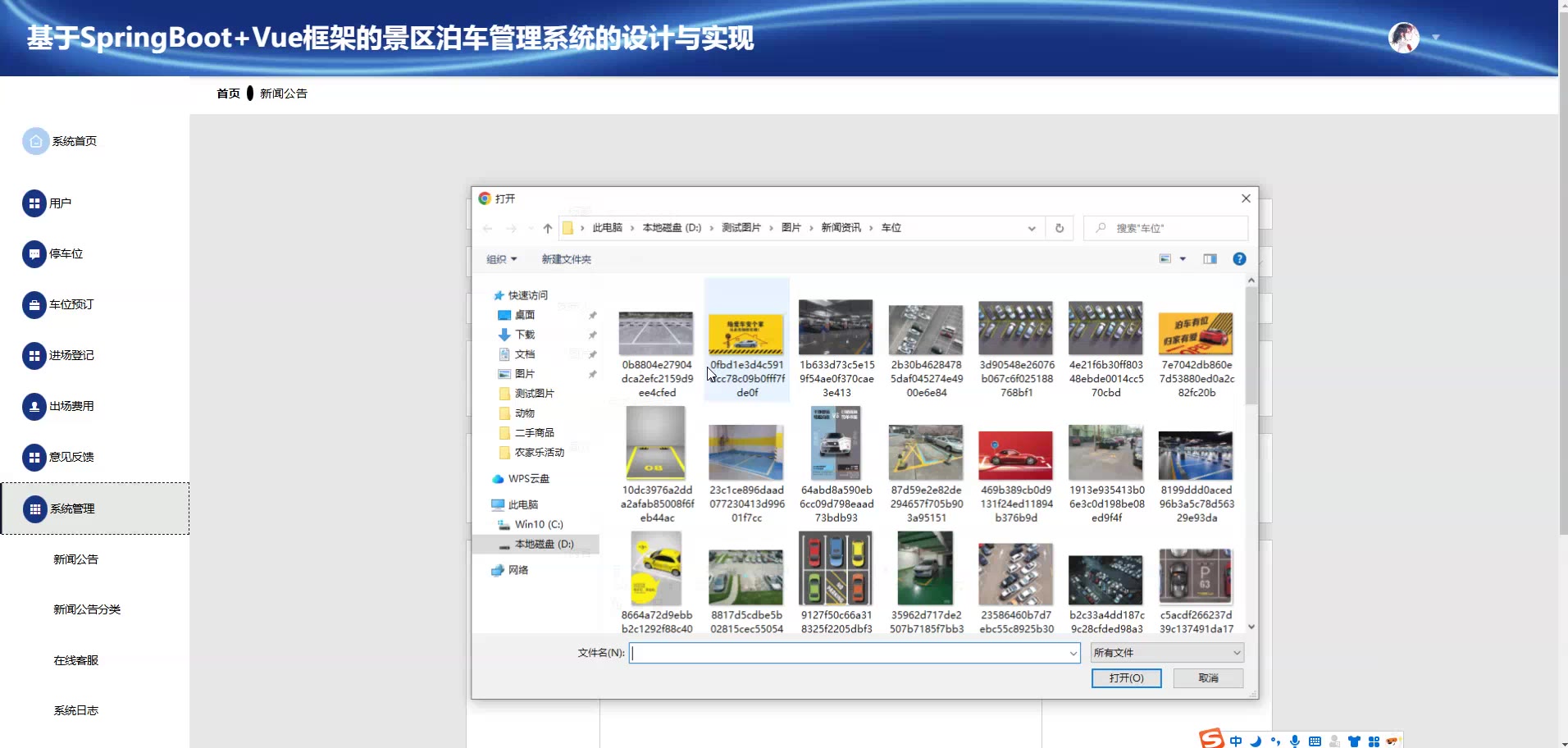This screenshot has width=1568, height=748.
Task: Open the 停车位 sidebar icon
Action: click(34, 254)
